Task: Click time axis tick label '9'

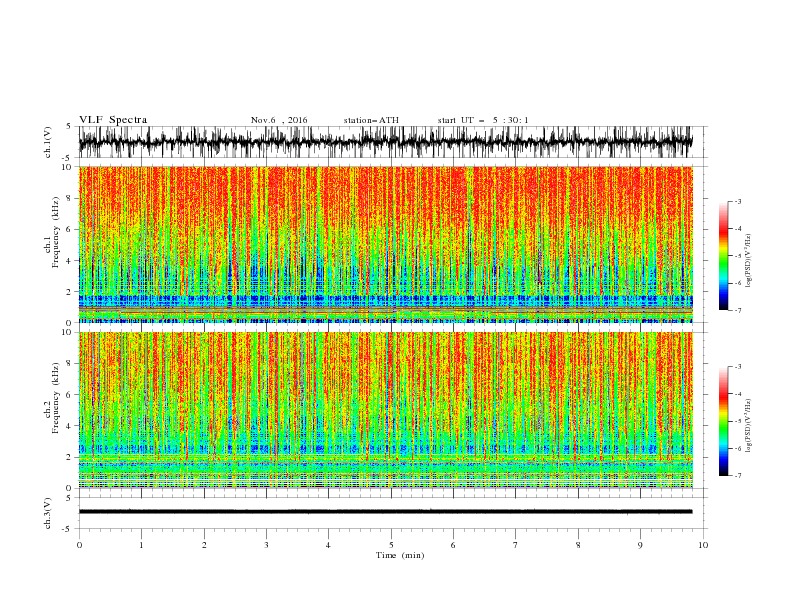Action: (x=640, y=545)
